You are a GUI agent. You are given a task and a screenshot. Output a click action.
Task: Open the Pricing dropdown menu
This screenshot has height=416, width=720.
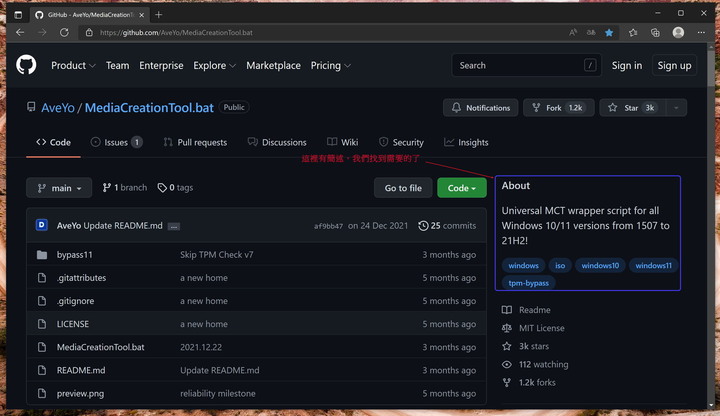point(331,65)
